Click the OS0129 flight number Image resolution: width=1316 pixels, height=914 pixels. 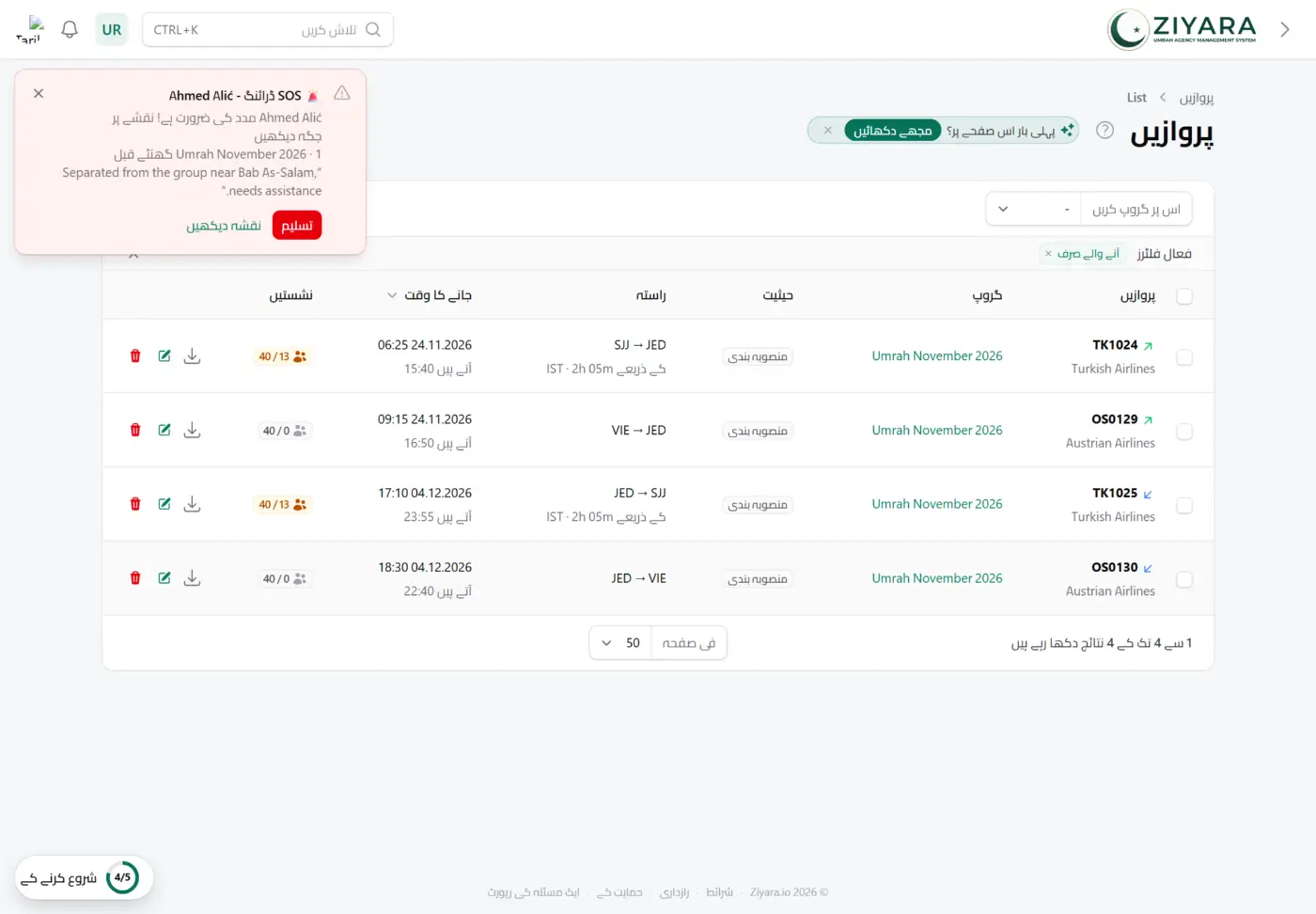click(x=1115, y=419)
